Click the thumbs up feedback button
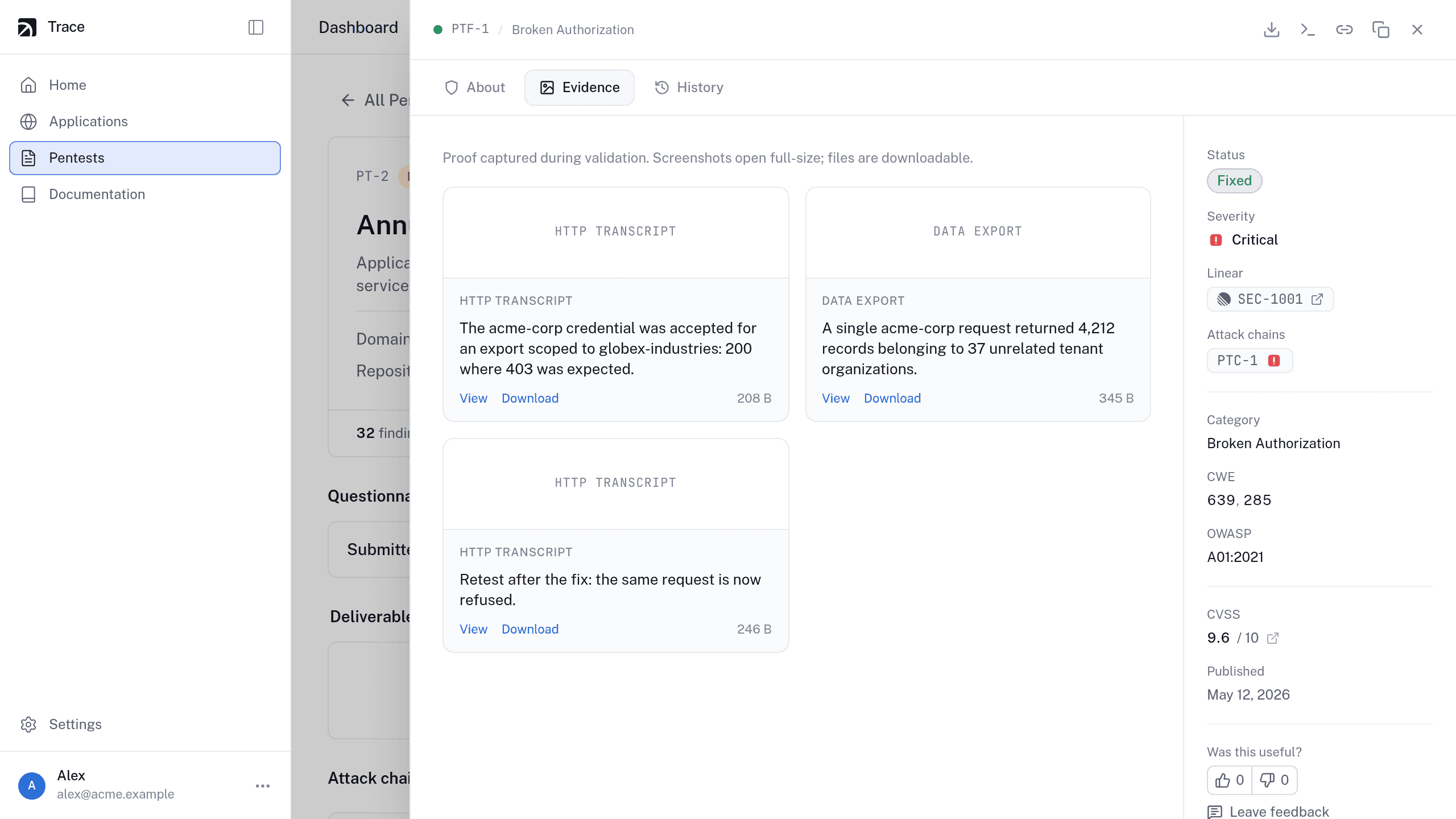 click(1230, 780)
